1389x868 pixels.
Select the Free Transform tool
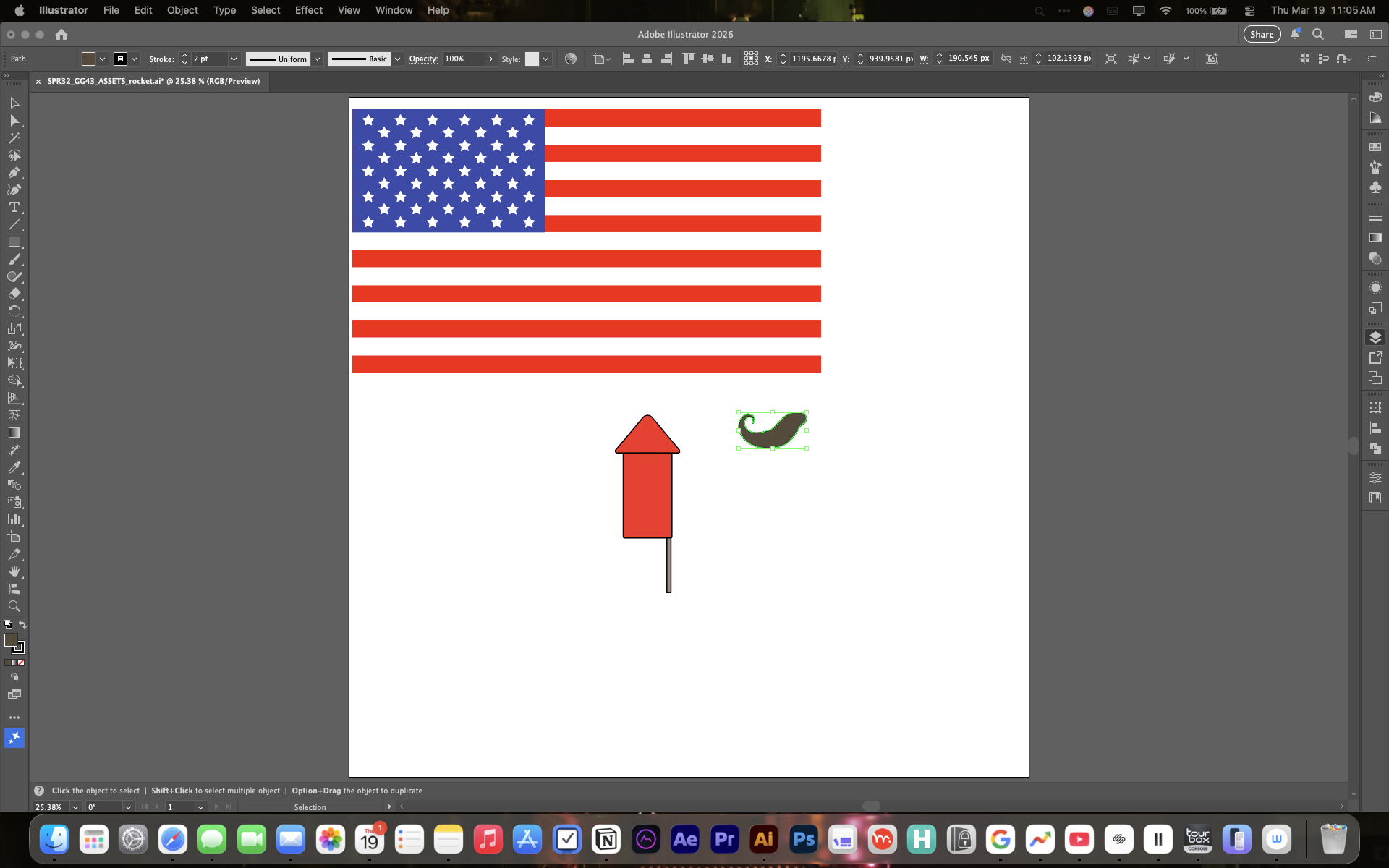pos(14,363)
